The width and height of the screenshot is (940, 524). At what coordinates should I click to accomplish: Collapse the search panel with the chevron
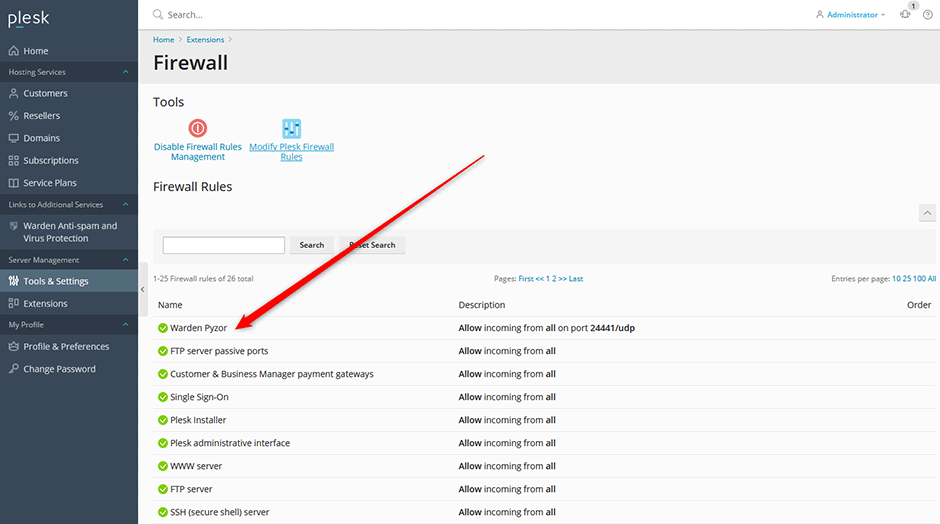coord(927,213)
